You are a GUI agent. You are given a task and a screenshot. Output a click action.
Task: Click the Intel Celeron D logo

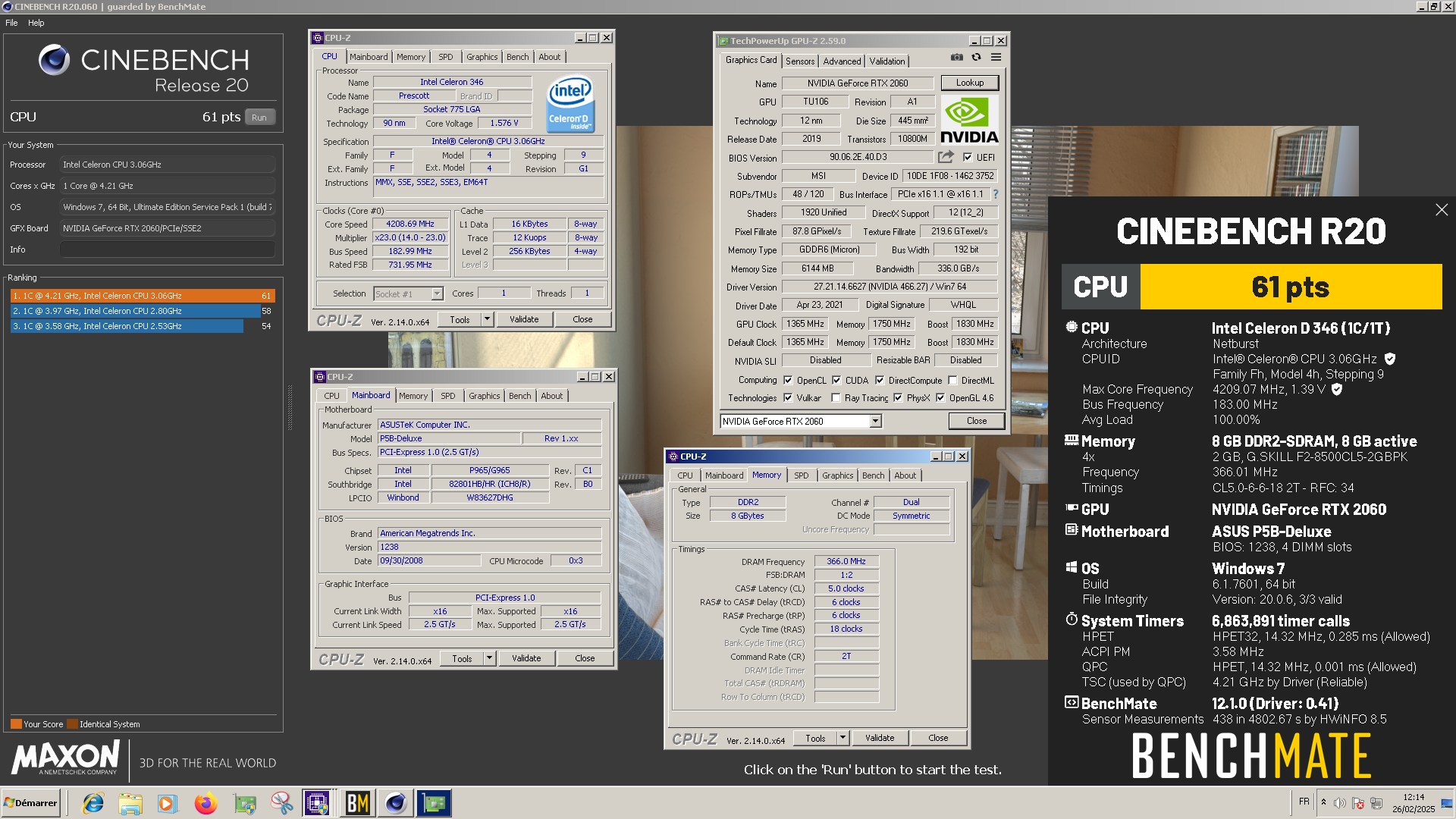click(x=570, y=104)
